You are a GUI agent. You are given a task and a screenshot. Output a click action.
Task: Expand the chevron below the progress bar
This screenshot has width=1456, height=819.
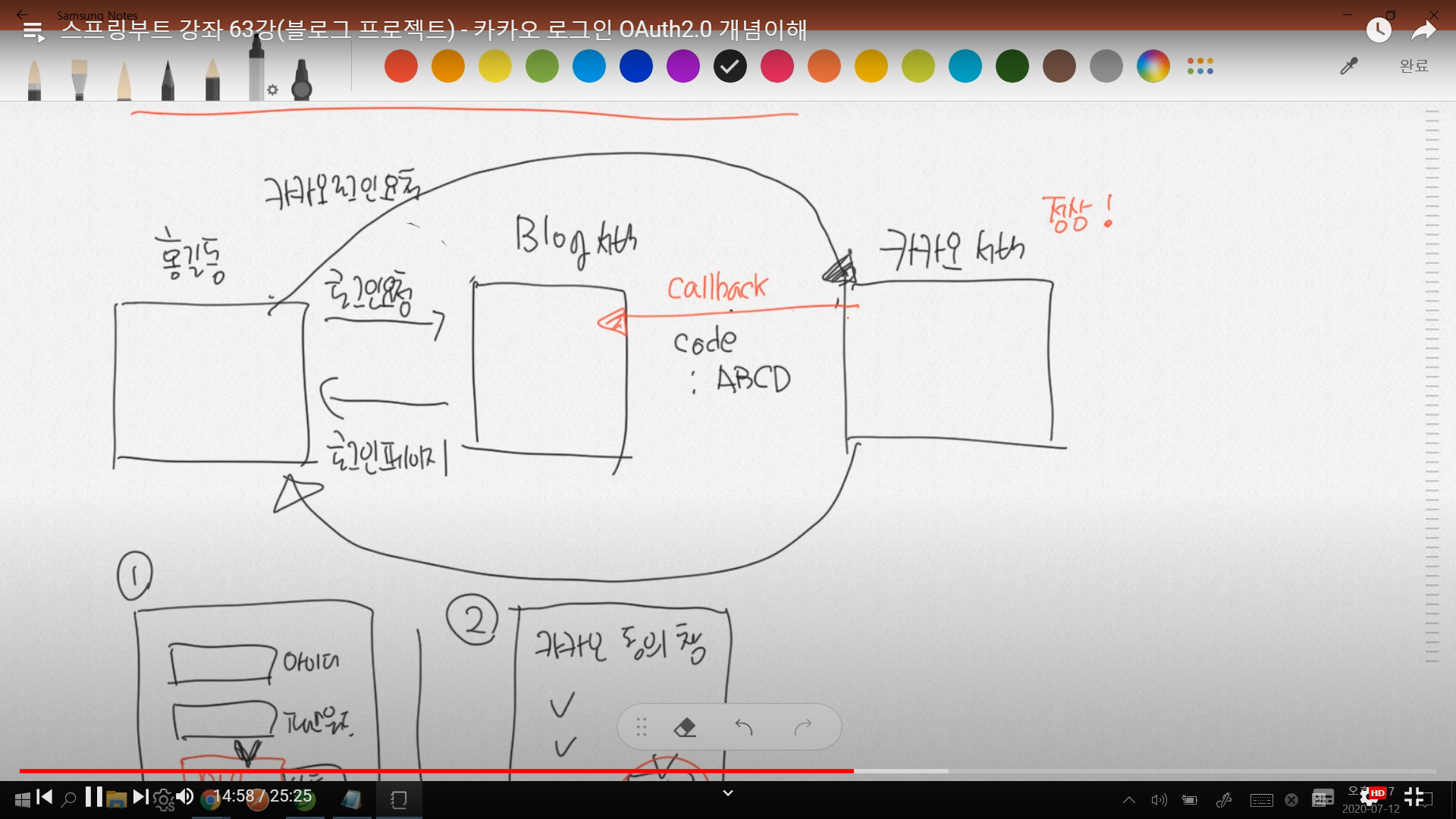(x=728, y=793)
